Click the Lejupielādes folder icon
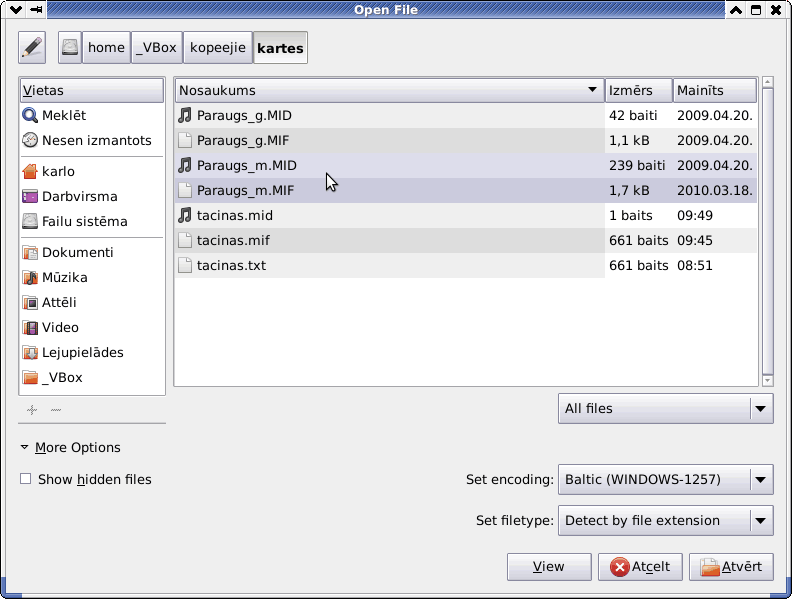This screenshot has height=599, width=792. point(30,353)
